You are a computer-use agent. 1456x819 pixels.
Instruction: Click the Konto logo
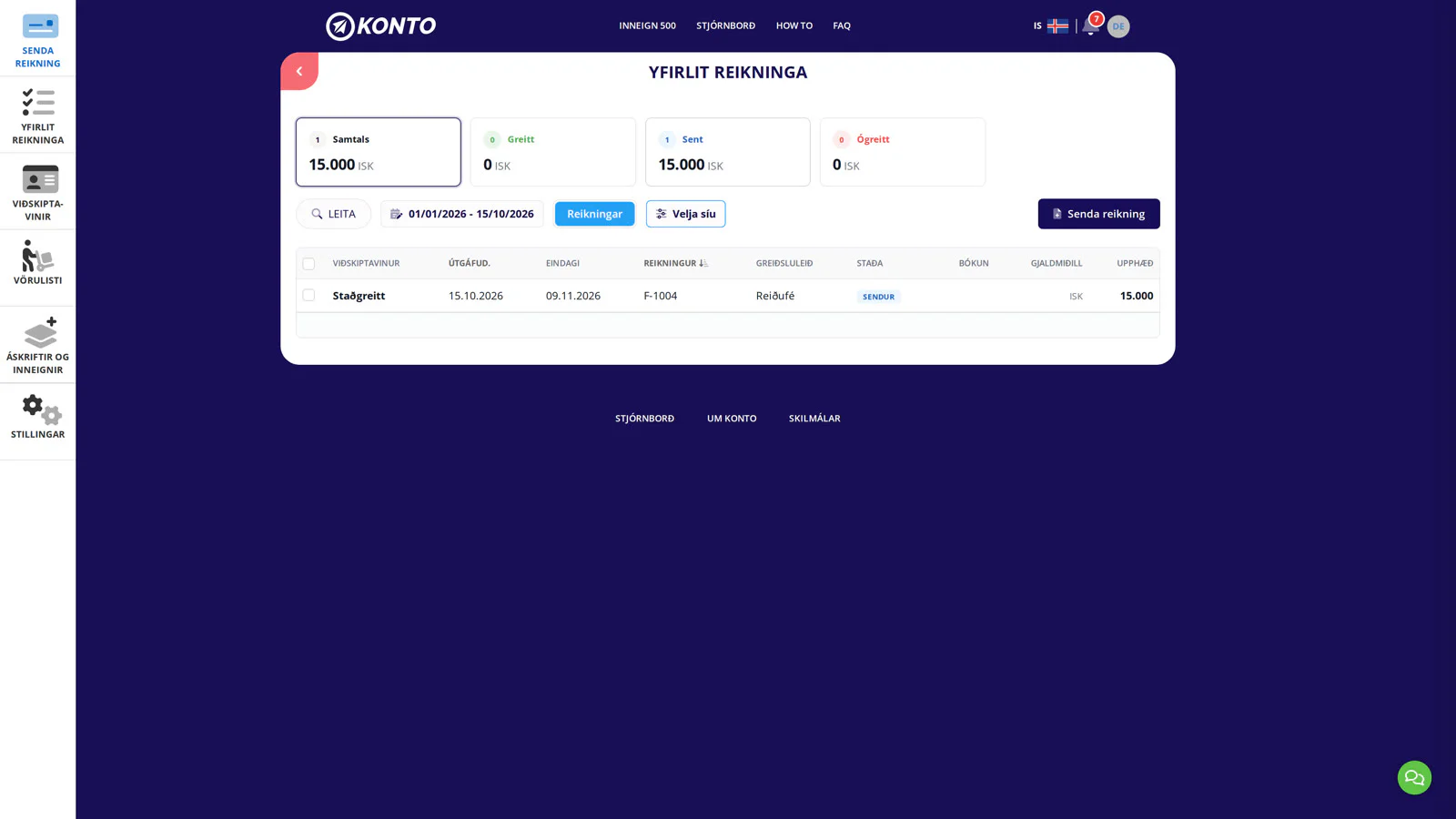[380, 26]
